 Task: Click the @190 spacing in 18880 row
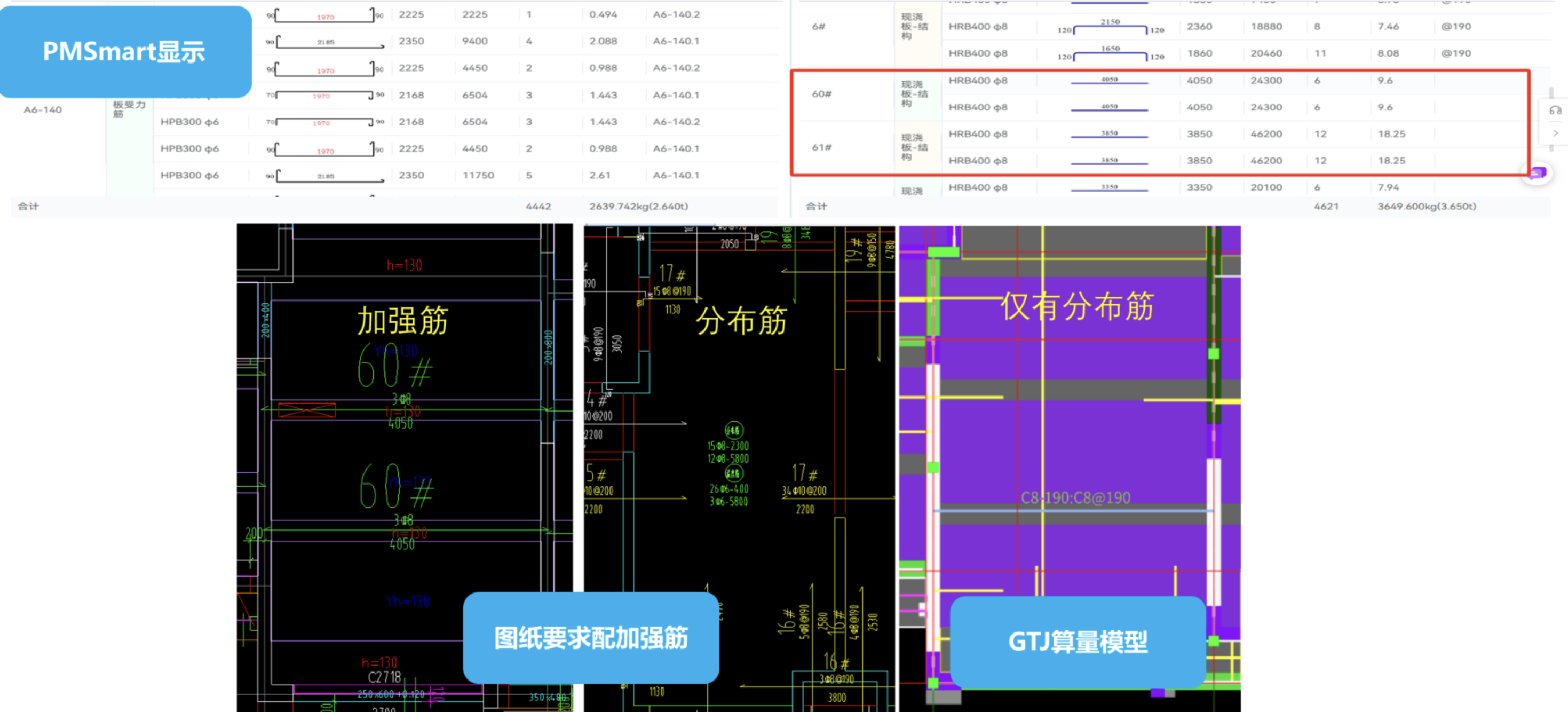(1455, 27)
